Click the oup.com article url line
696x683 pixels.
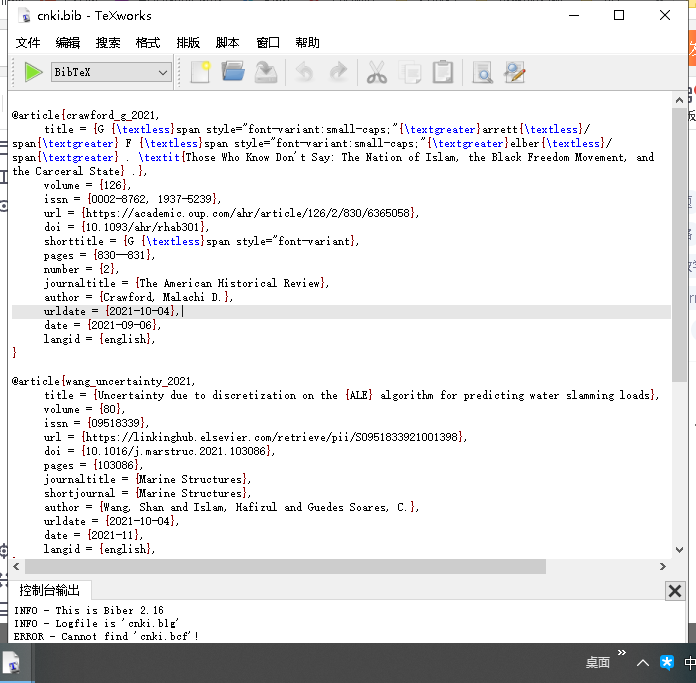[x=231, y=213]
